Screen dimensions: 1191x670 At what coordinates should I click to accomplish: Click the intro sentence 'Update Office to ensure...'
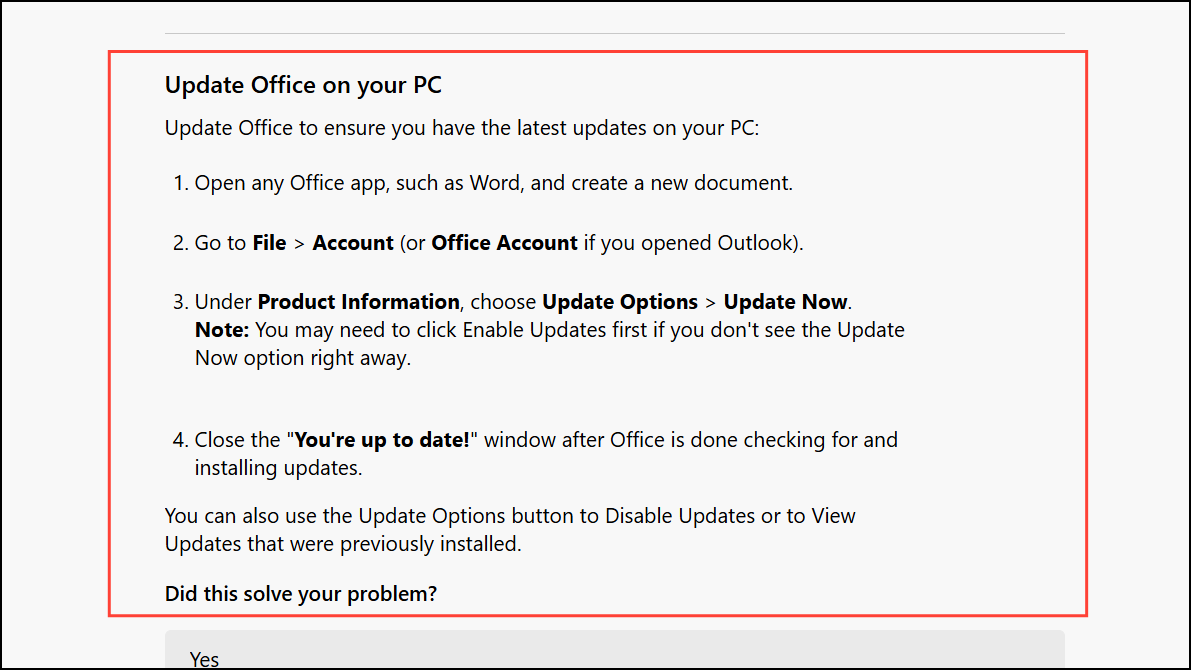point(462,129)
